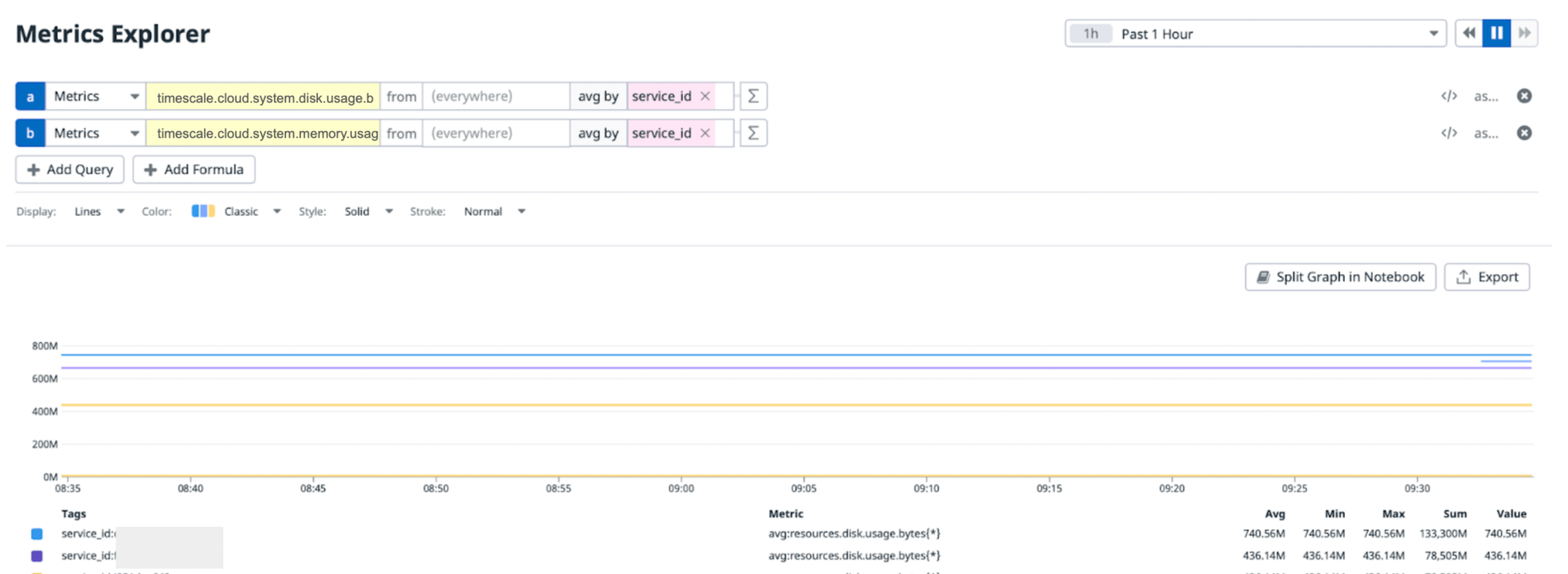Click the fast-forward time range icon
This screenshot has width=1568, height=574.
[x=1524, y=33]
